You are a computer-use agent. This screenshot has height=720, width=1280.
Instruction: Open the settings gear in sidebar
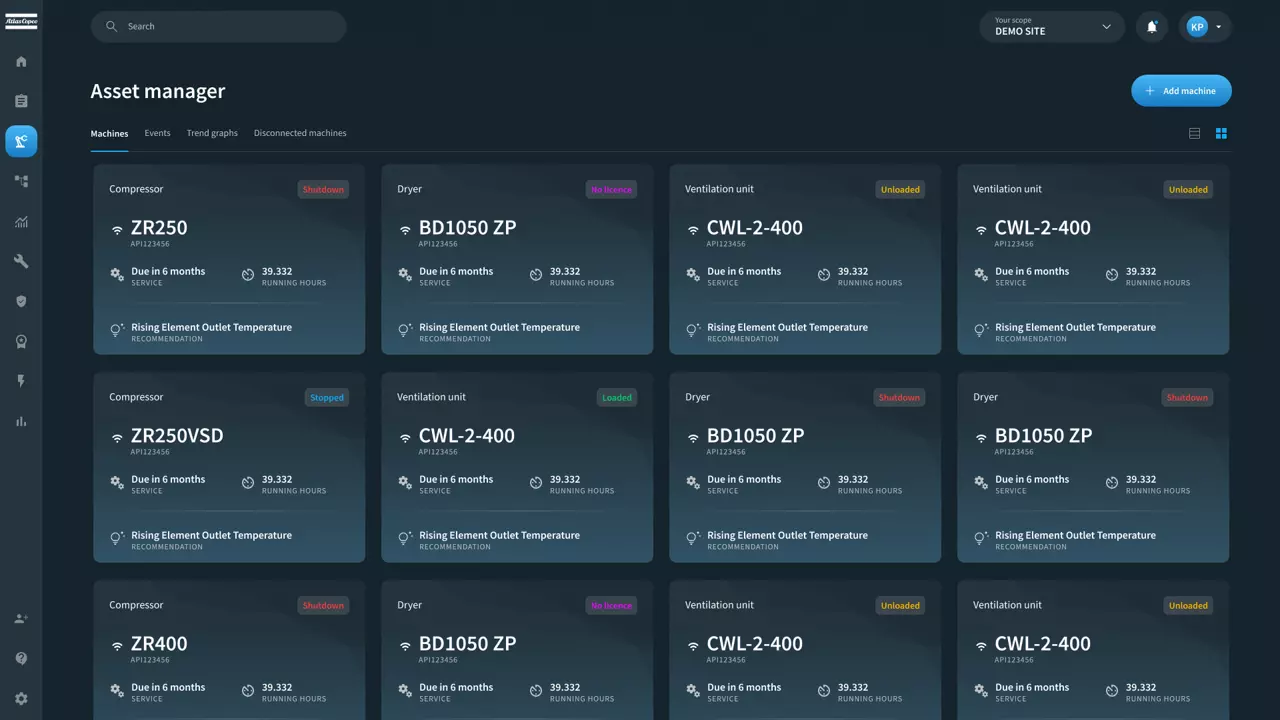point(21,699)
